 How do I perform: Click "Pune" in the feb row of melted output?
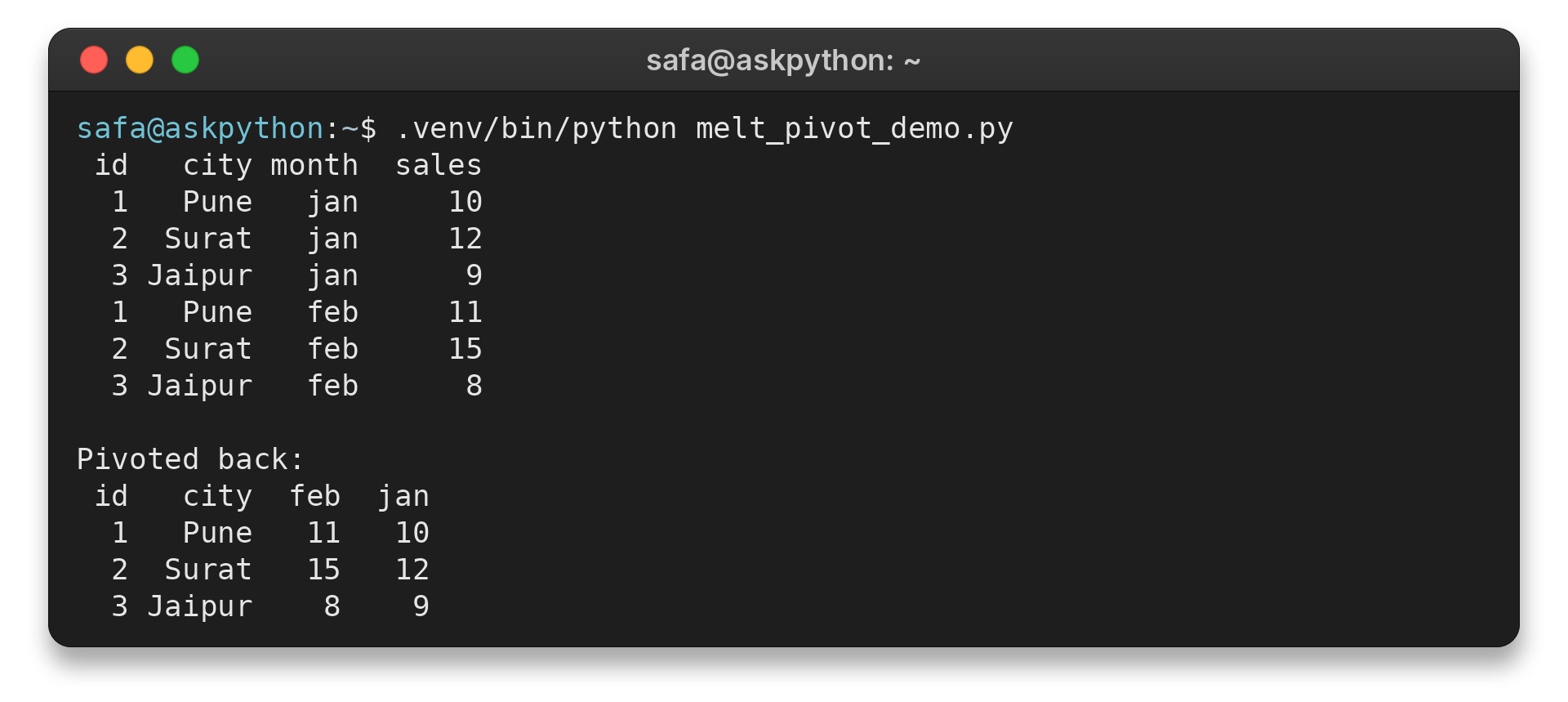coord(217,312)
